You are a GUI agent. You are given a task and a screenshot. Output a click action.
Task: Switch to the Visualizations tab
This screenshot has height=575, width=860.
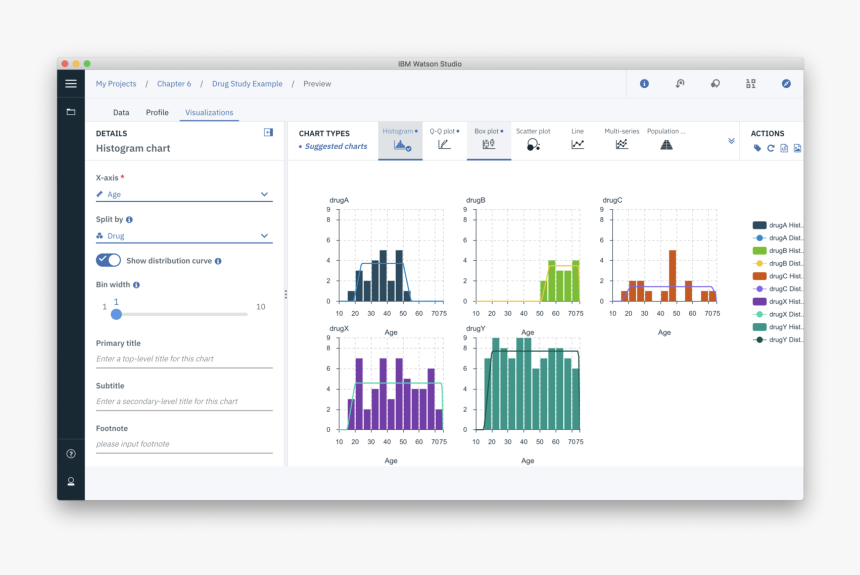(x=209, y=112)
